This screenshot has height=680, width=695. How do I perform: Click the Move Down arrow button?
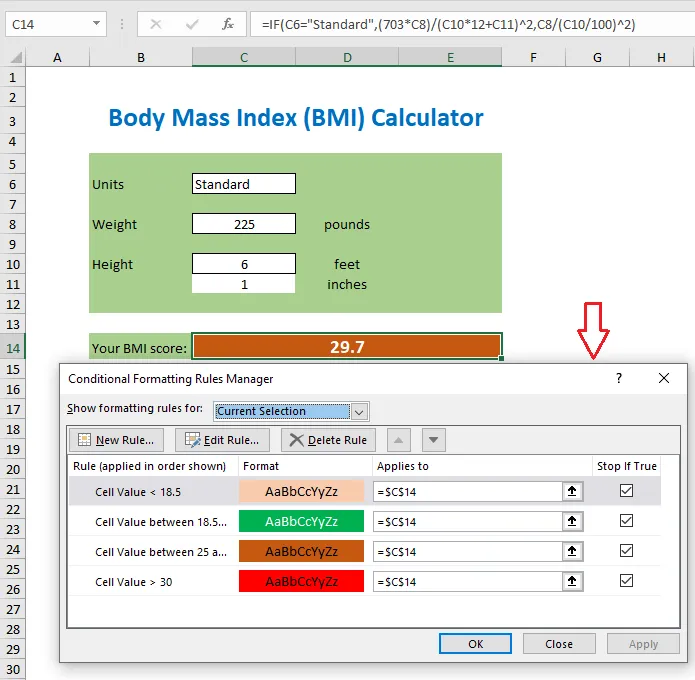click(x=433, y=440)
